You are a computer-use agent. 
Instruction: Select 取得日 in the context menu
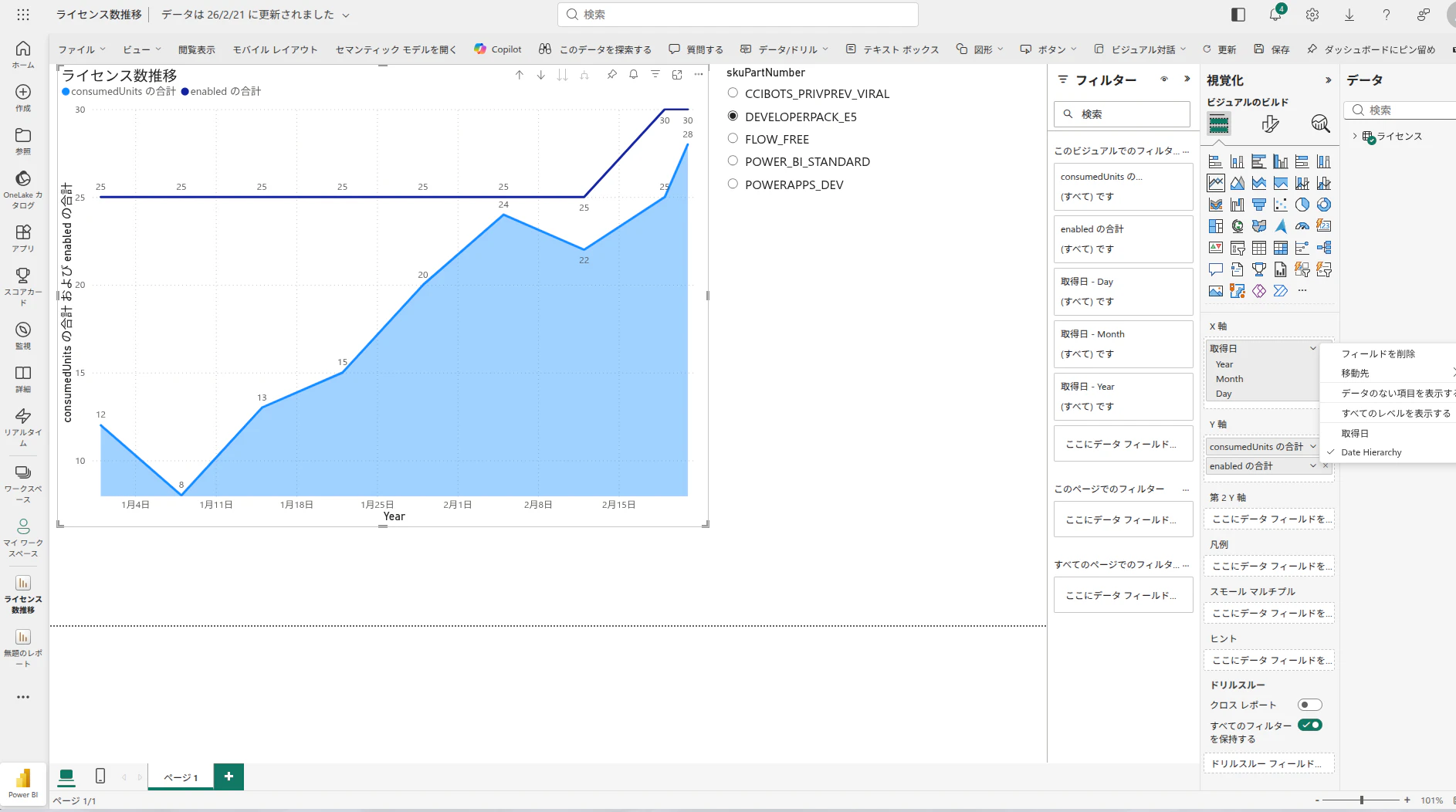tap(1355, 433)
